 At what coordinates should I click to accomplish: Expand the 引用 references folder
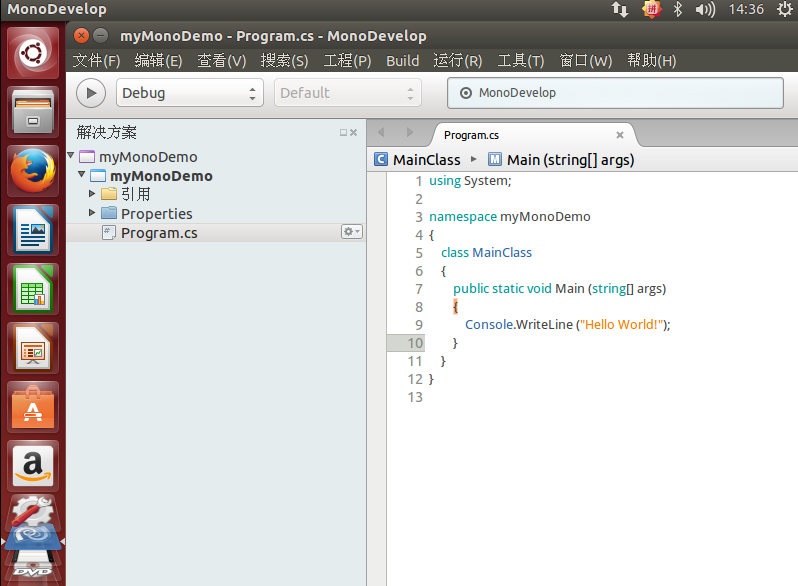point(92,193)
